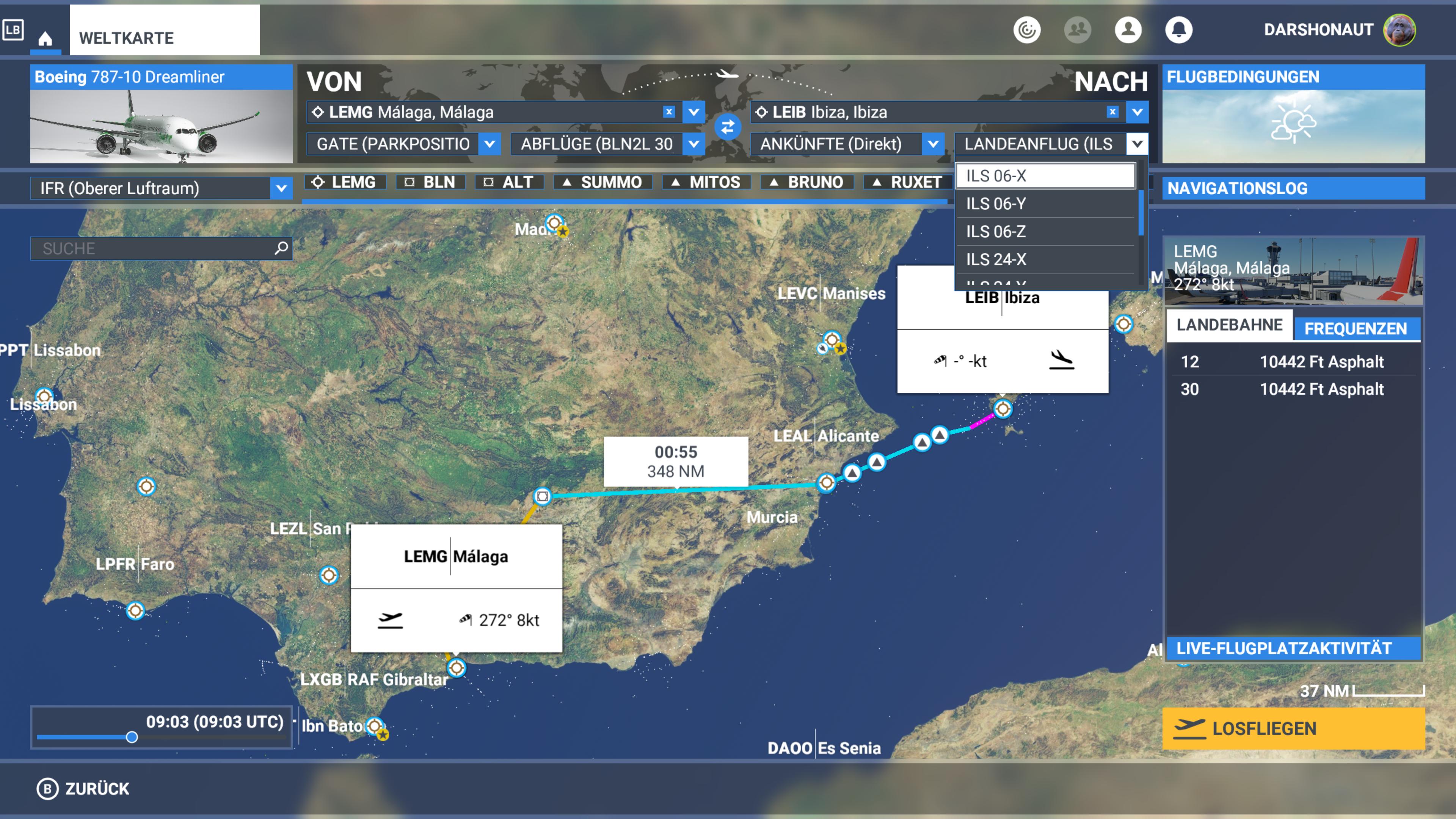Click the LEAL Alicante airport marker

click(826, 483)
